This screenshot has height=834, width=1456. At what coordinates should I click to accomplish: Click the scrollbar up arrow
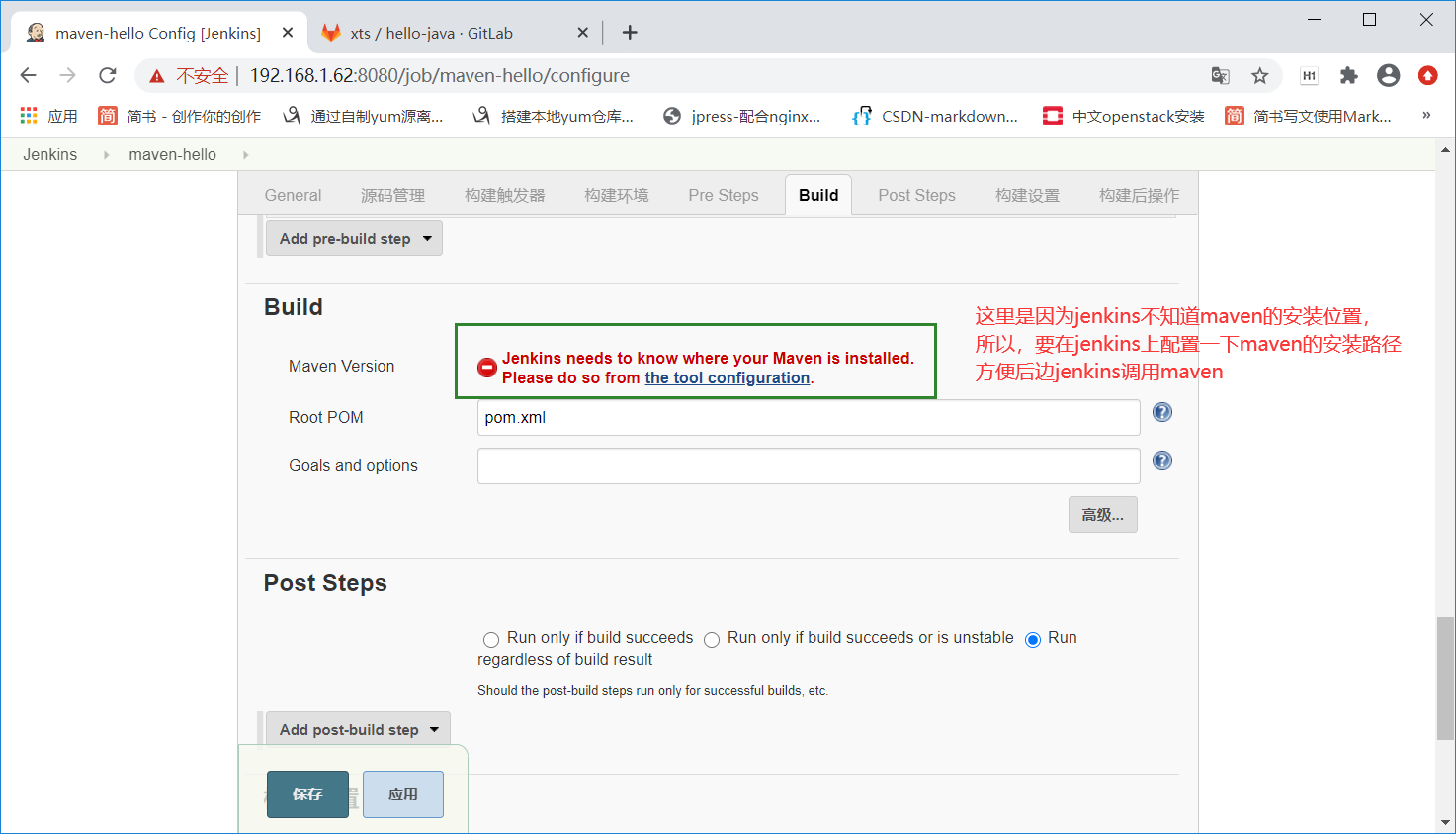pyautogui.click(x=1445, y=150)
